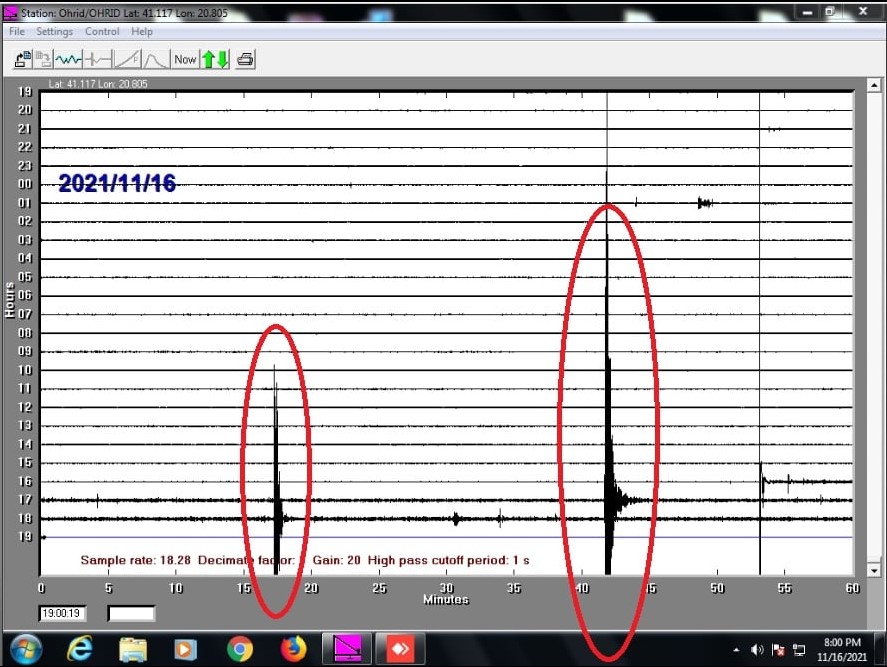Launch Internet Explorer from taskbar
The image size is (887, 667).
tap(80, 649)
